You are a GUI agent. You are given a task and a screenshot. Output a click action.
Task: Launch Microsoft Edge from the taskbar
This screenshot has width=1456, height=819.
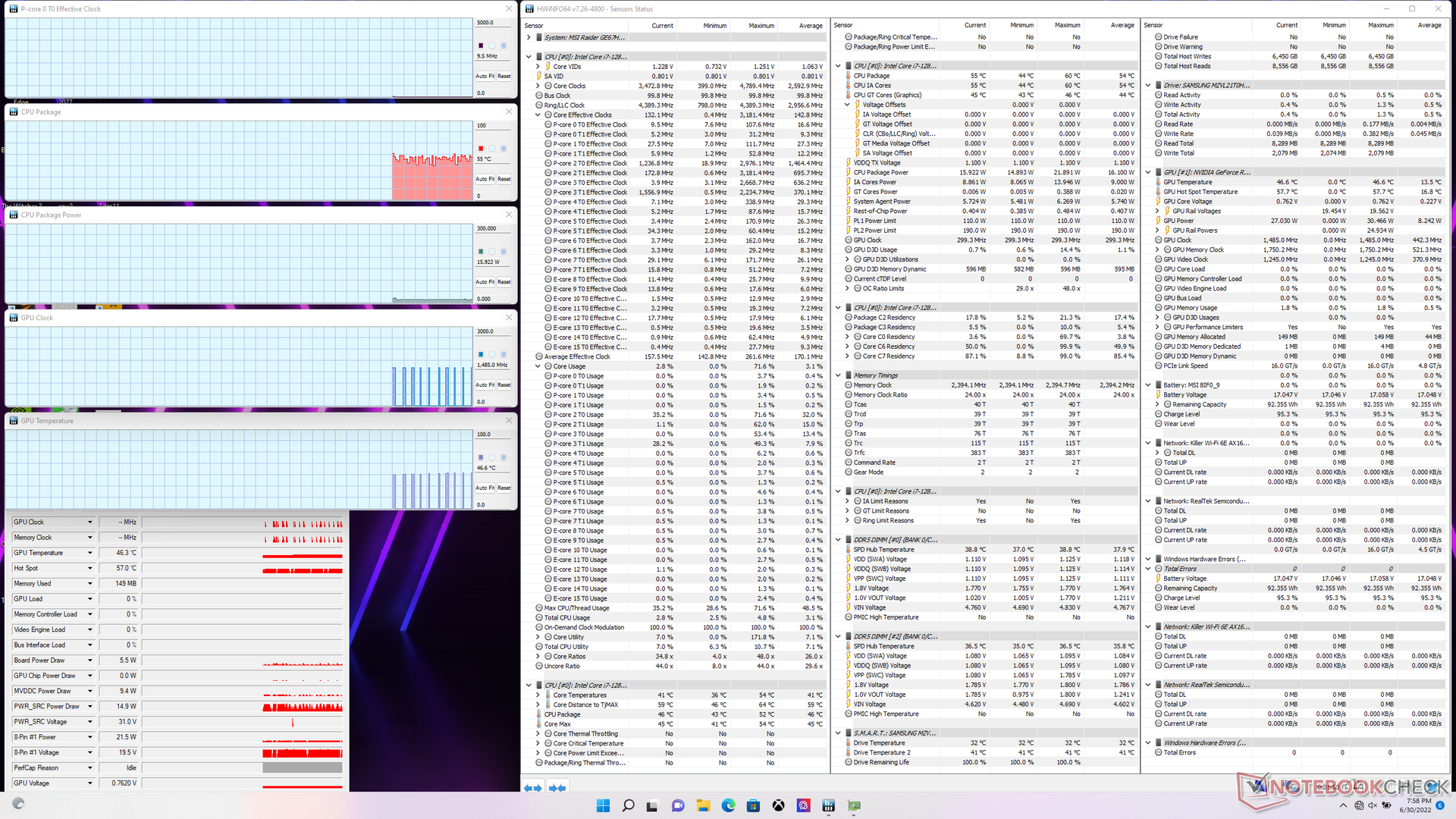coord(728,805)
